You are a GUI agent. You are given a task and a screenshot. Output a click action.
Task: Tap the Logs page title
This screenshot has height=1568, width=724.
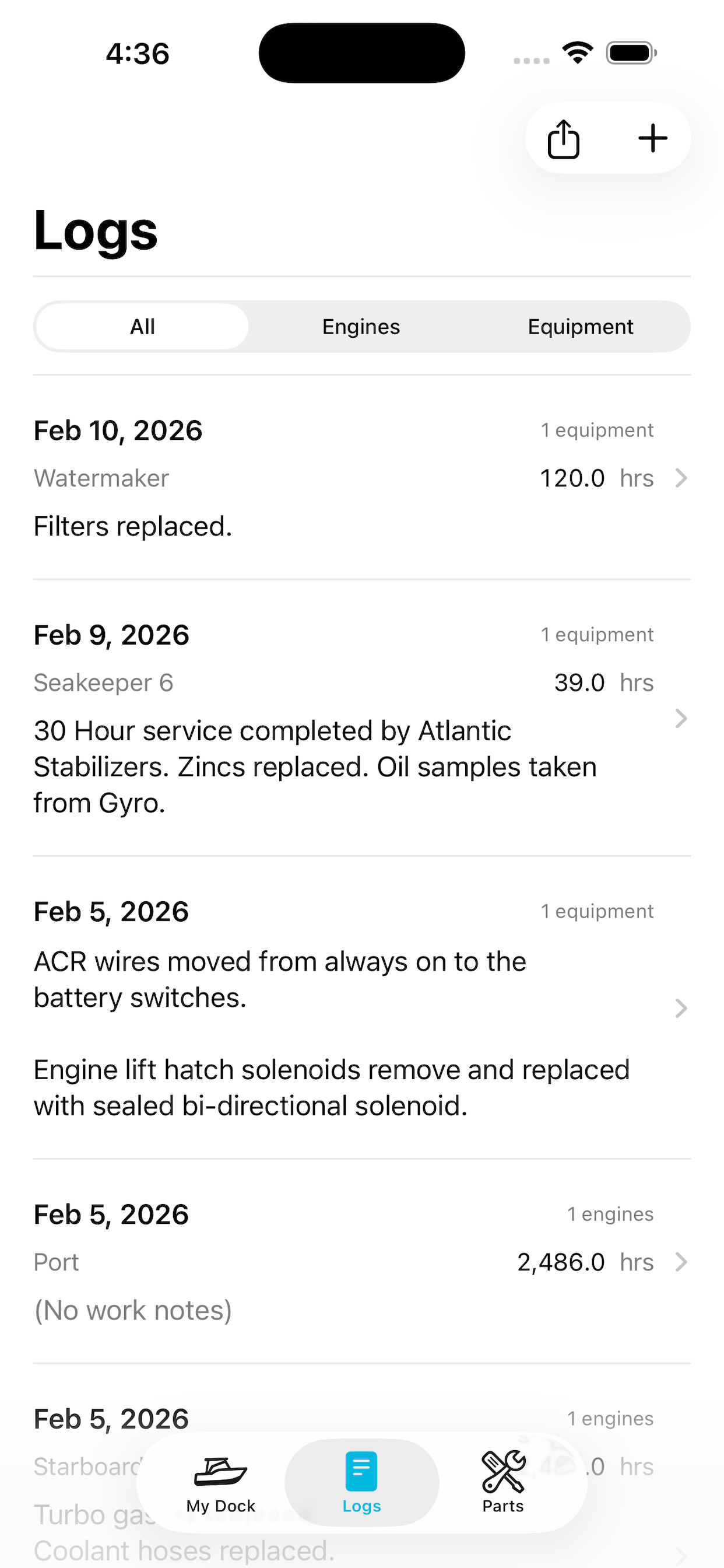[x=96, y=230]
